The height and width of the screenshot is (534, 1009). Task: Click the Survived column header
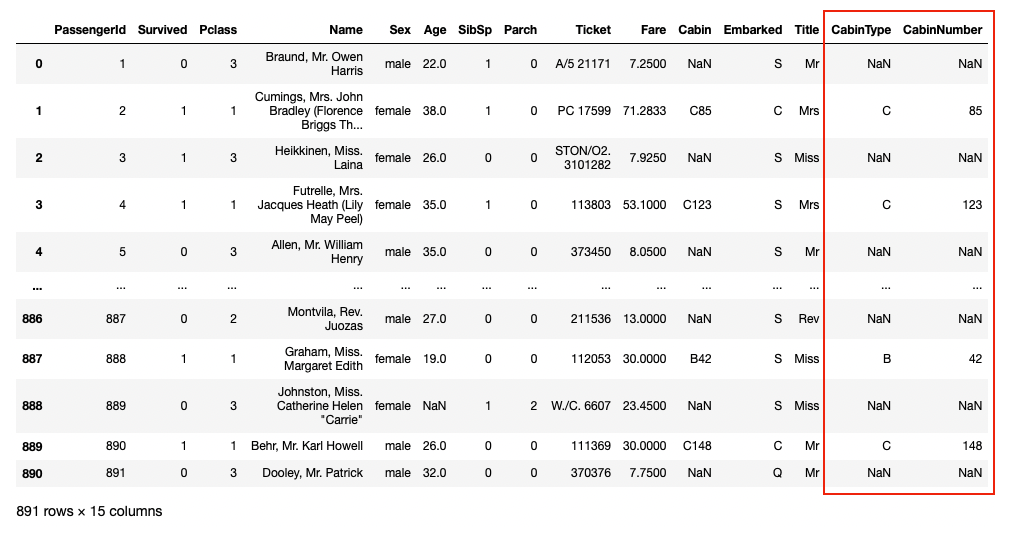click(162, 30)
